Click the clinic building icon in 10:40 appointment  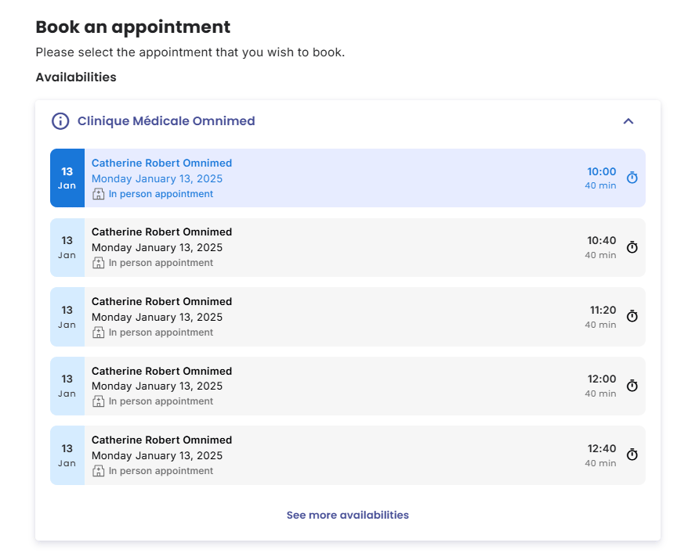tap(98, 263)
